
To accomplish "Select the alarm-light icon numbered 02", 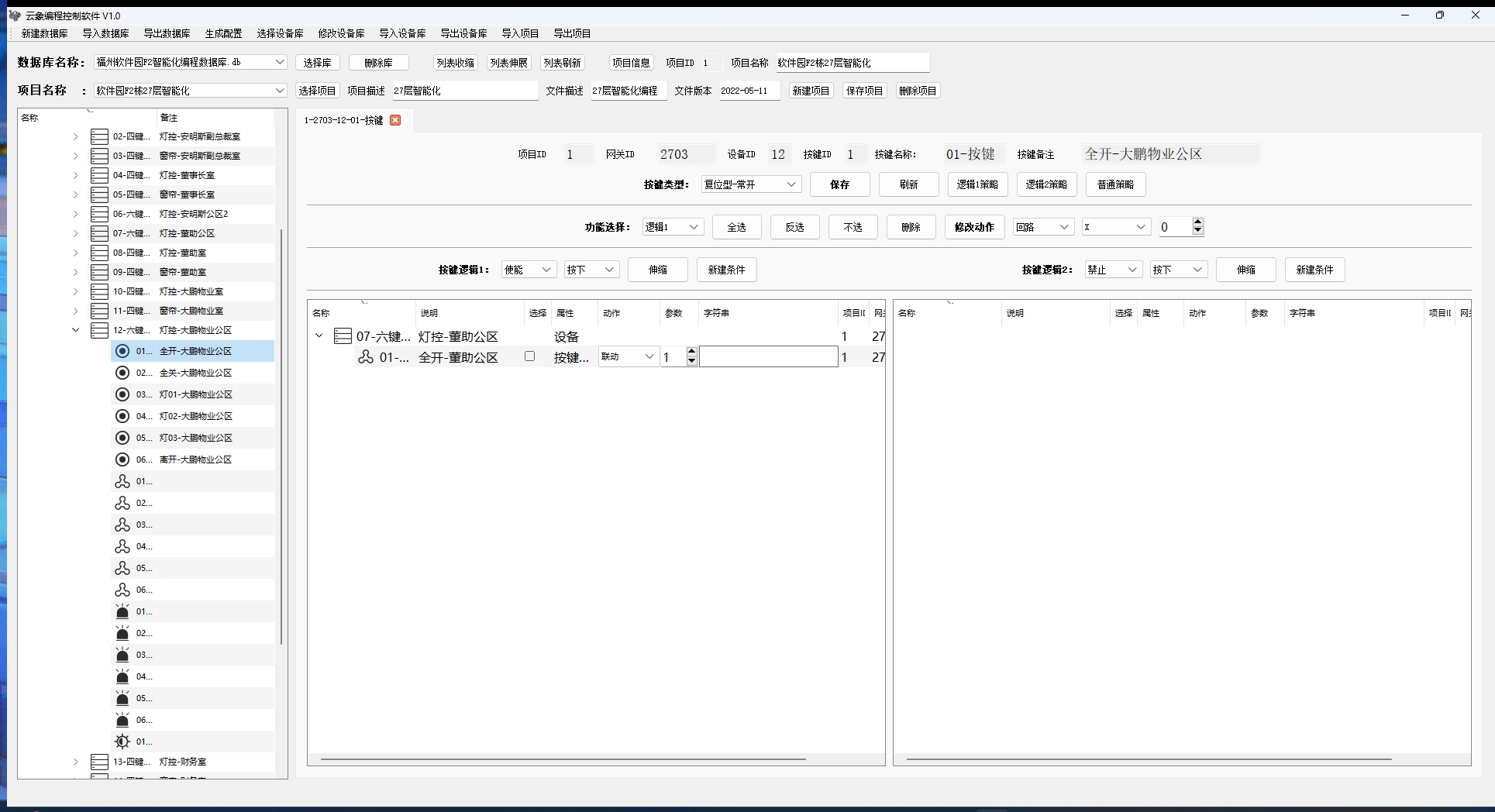I will [122, 633].
